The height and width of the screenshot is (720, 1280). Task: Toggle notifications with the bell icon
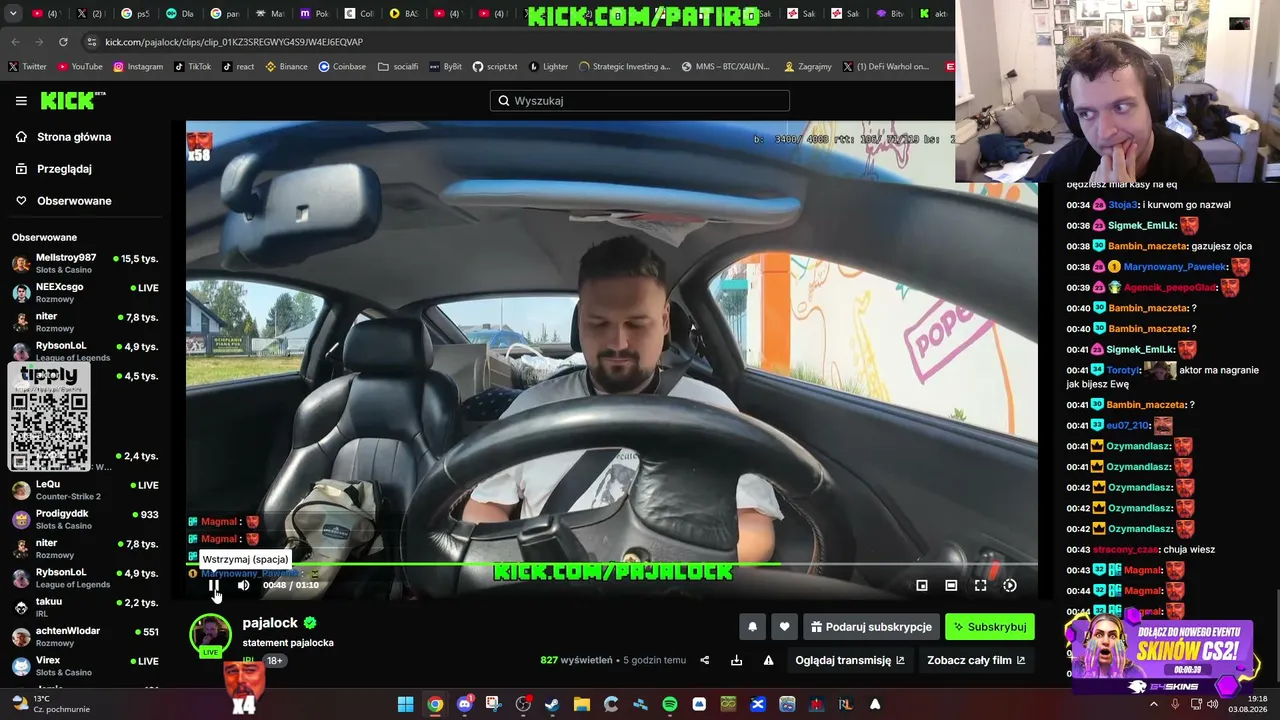[753, 627]
